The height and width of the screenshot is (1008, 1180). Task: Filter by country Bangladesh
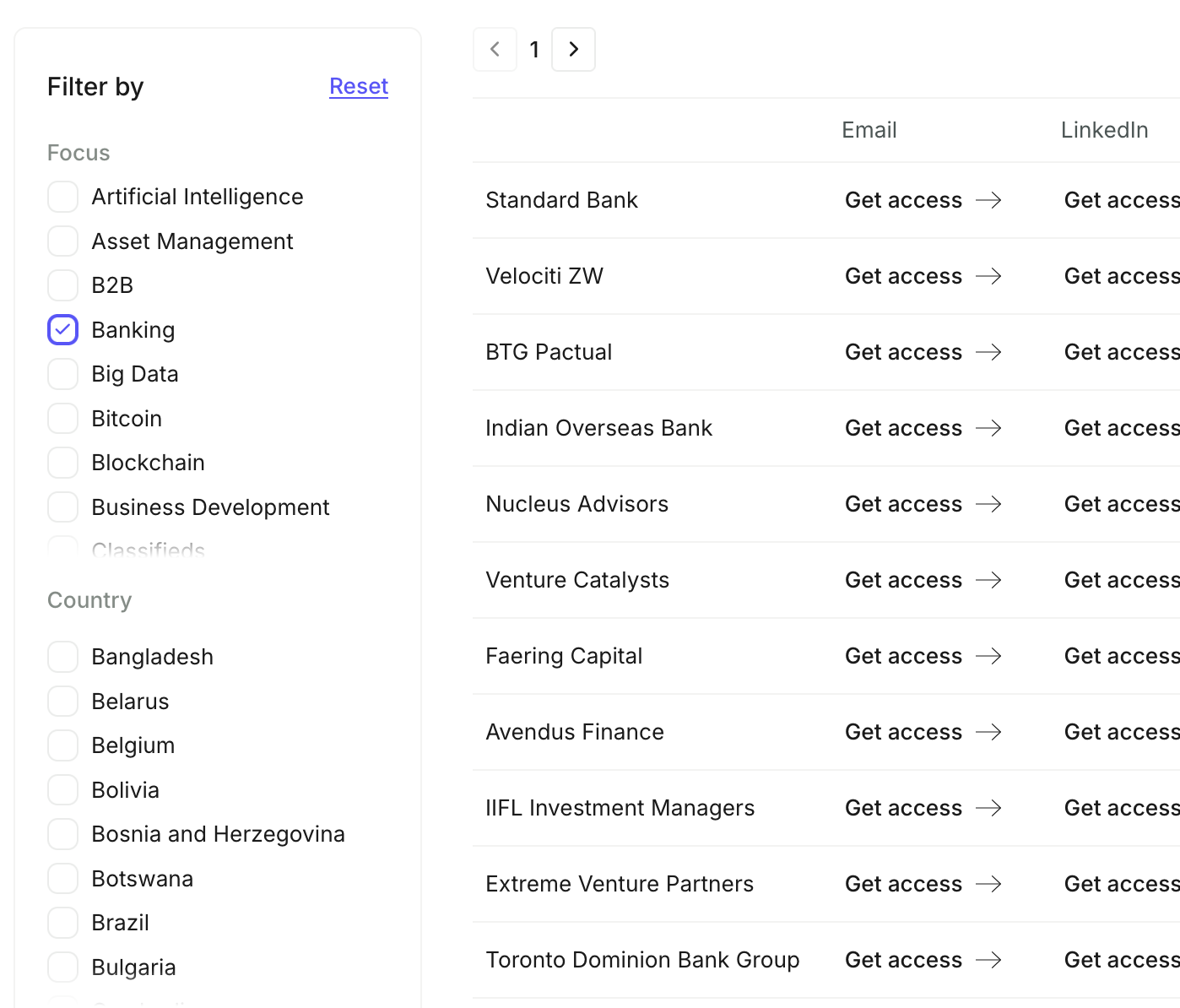[x=62, y=657]
